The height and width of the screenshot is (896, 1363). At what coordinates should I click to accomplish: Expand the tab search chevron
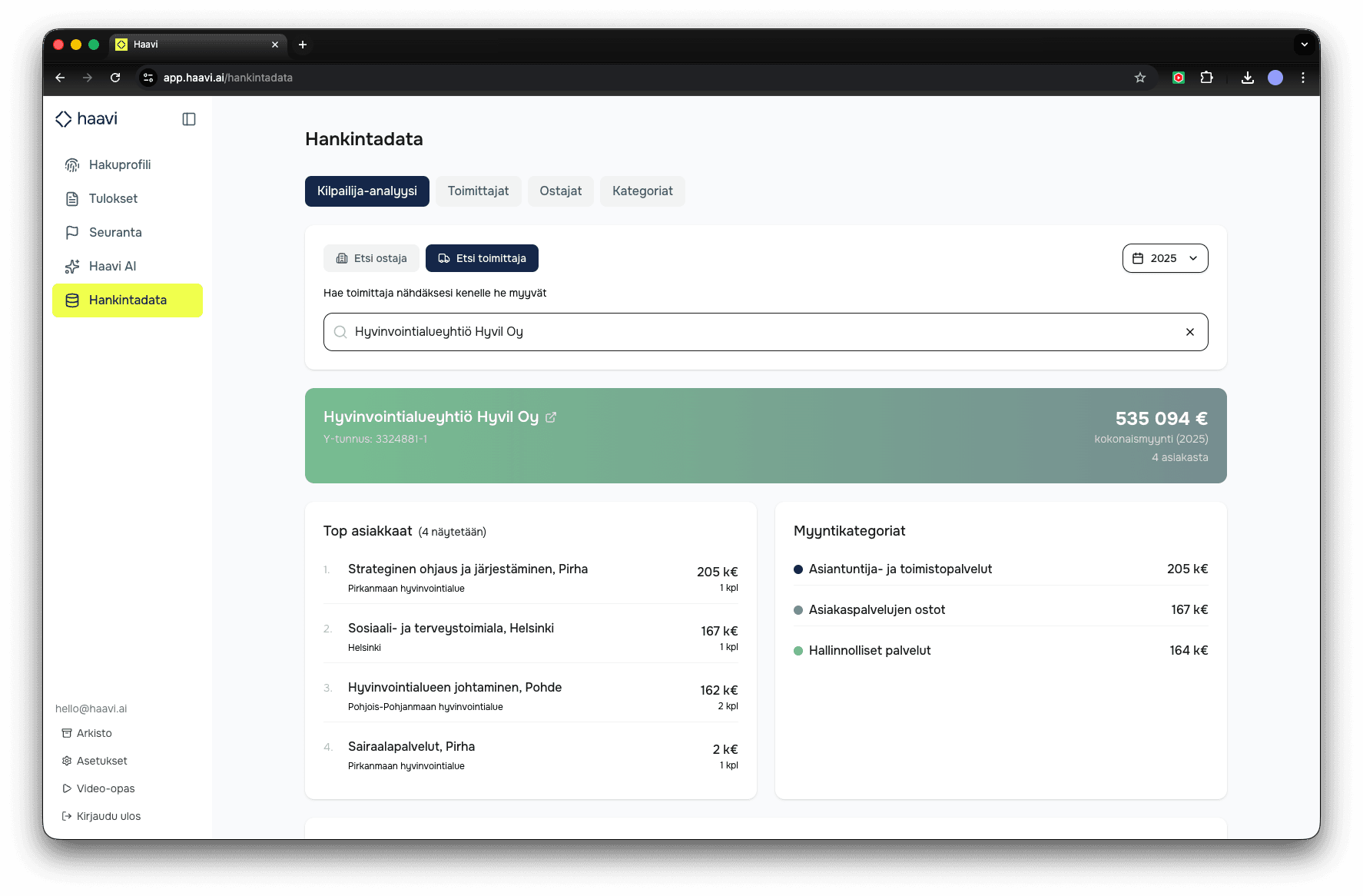pos(1304,45)
